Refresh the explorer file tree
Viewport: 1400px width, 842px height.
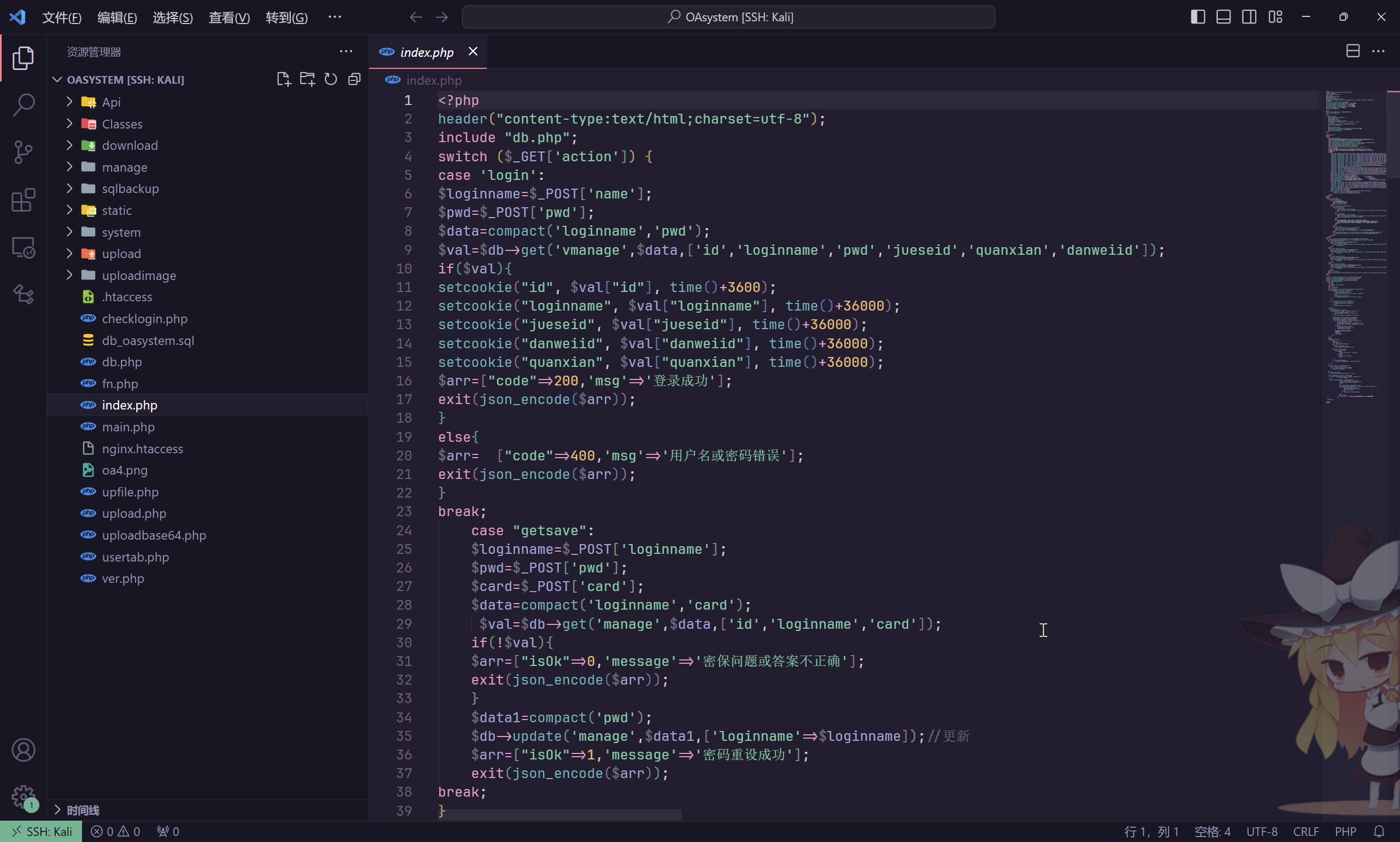[x=331, y=79]
